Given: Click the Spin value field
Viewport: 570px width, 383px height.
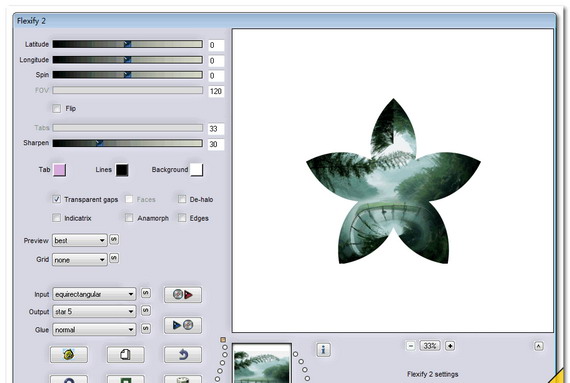Looking at the screenshot, I should click(216, 76).
